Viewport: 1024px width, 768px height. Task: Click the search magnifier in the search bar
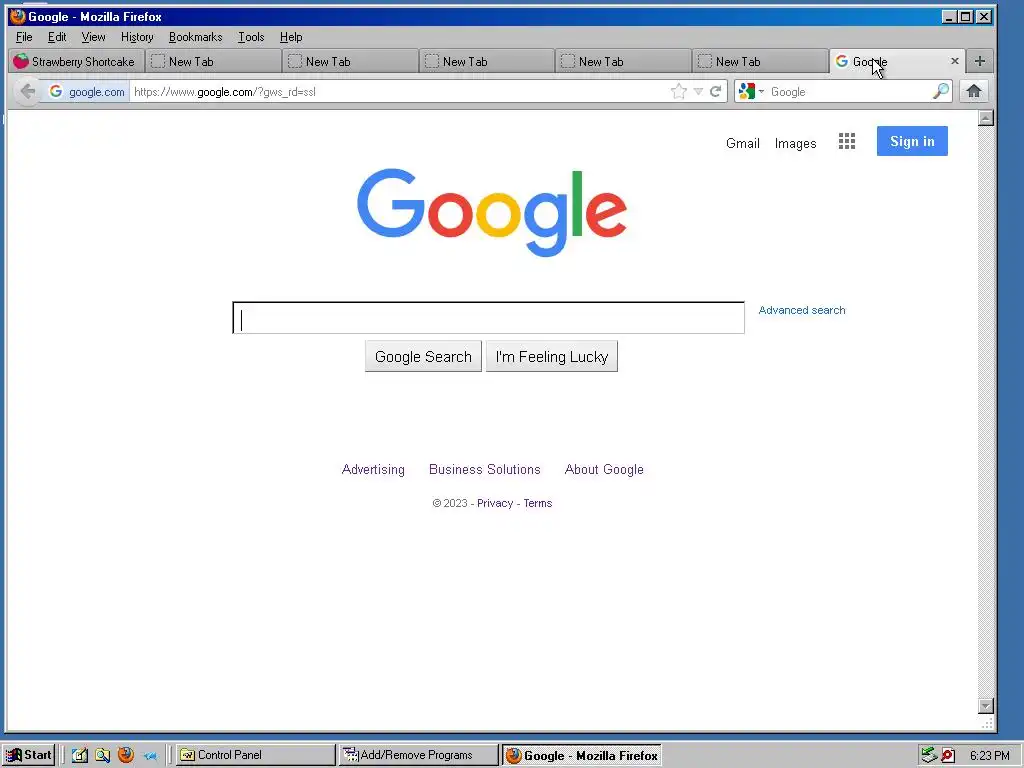(x=940, y=91)
